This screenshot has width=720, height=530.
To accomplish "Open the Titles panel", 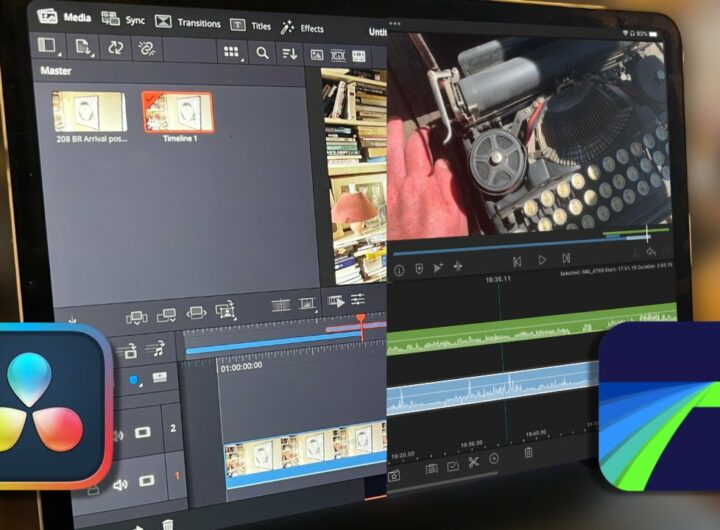I will click(x=249, y=25).
